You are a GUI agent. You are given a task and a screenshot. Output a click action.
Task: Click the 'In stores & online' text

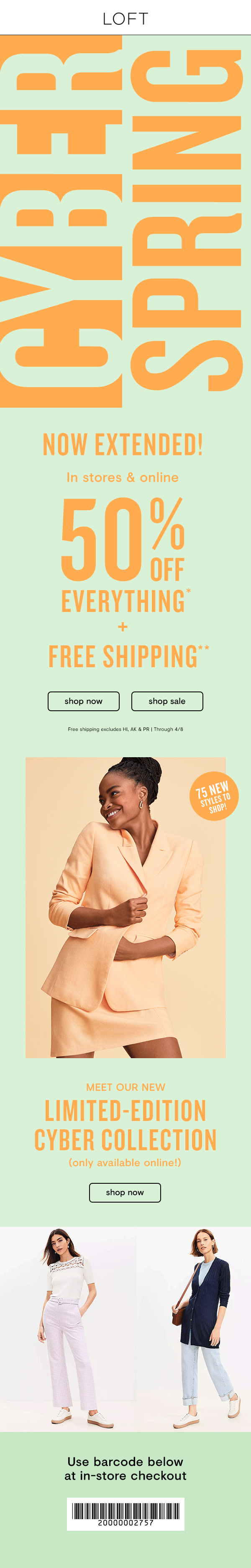coord(123,477)
